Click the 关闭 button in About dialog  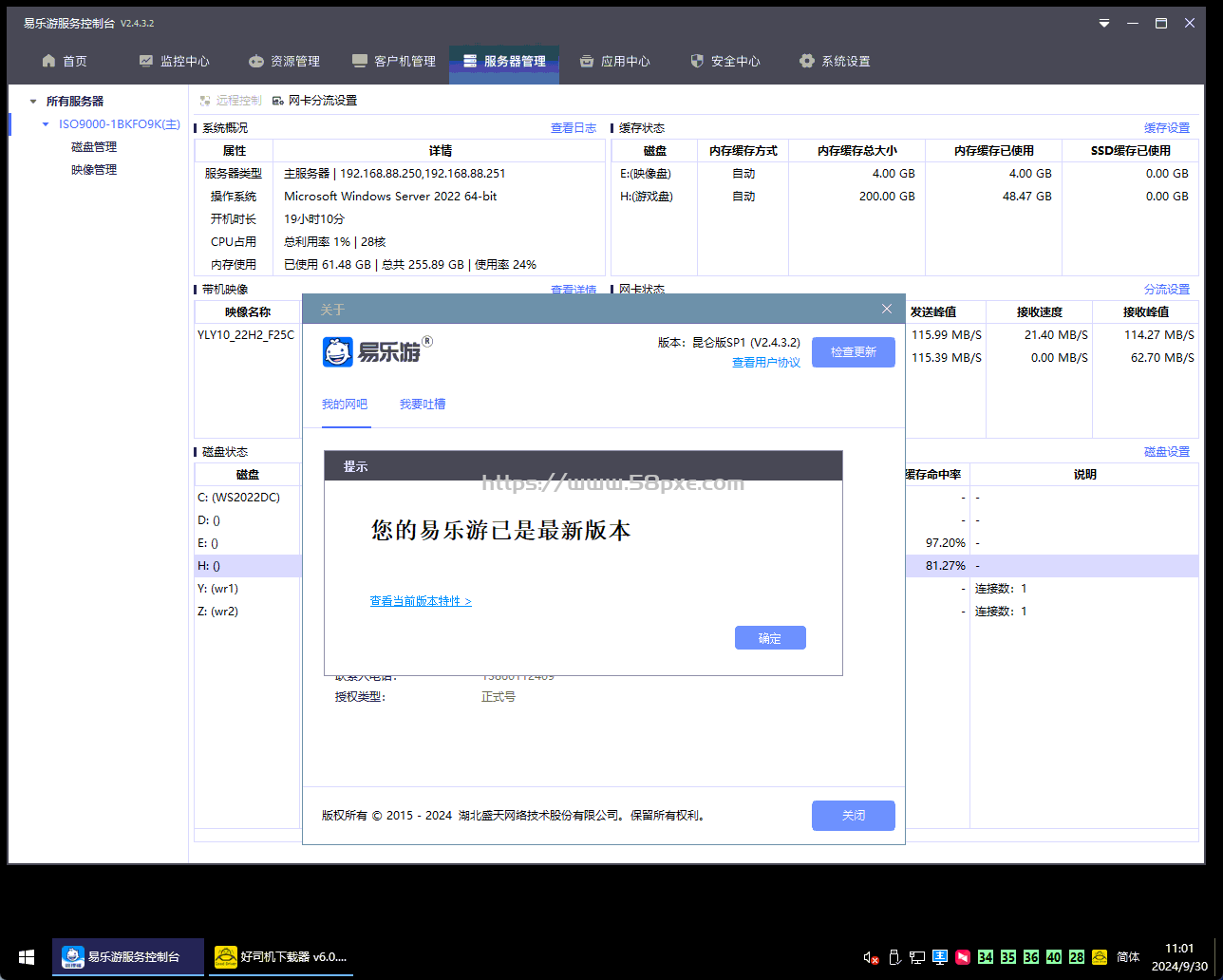(854, 816)
